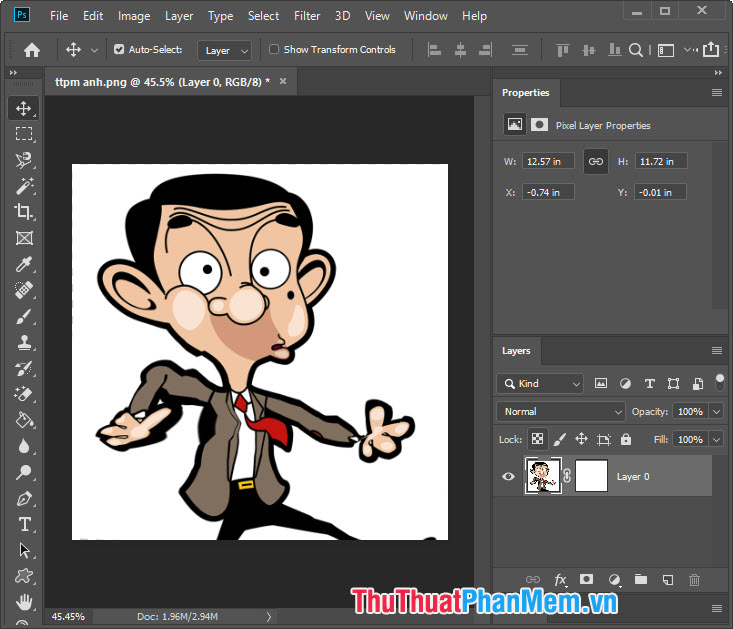Filter for pixel layers icon
The width and height of the screenshot is (733, 629).
tap(601, 384)
